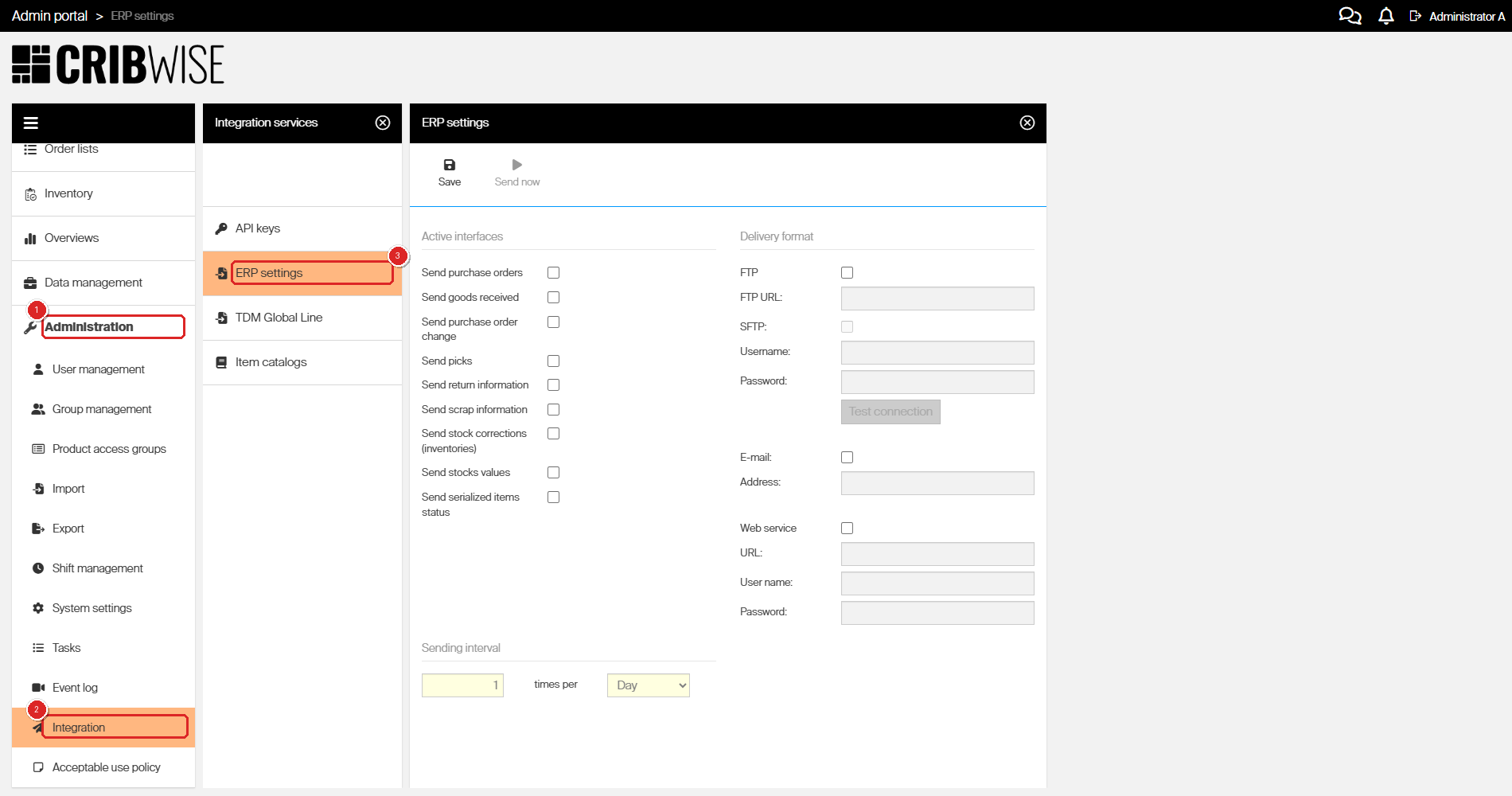Enable Send return information checkbox
The image size is (1512, 796).
554,385
